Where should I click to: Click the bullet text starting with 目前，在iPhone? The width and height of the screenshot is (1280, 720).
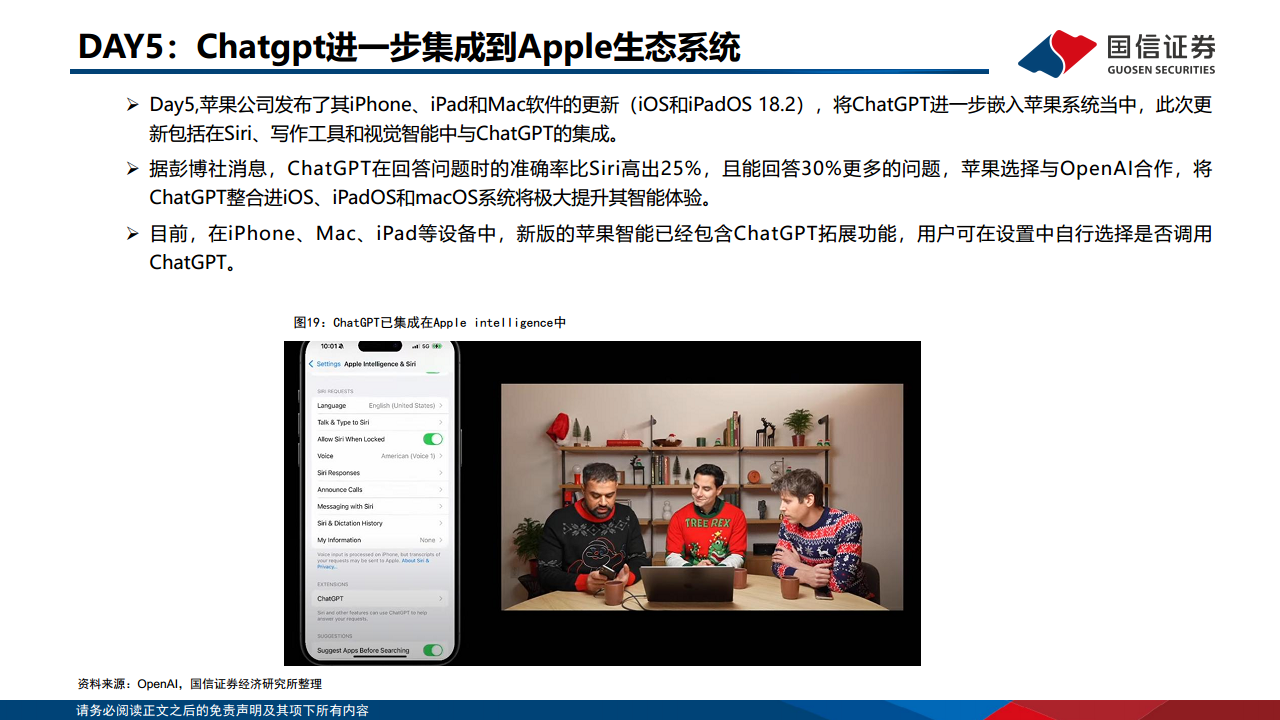pyautogui.click(x=681, y=248)
